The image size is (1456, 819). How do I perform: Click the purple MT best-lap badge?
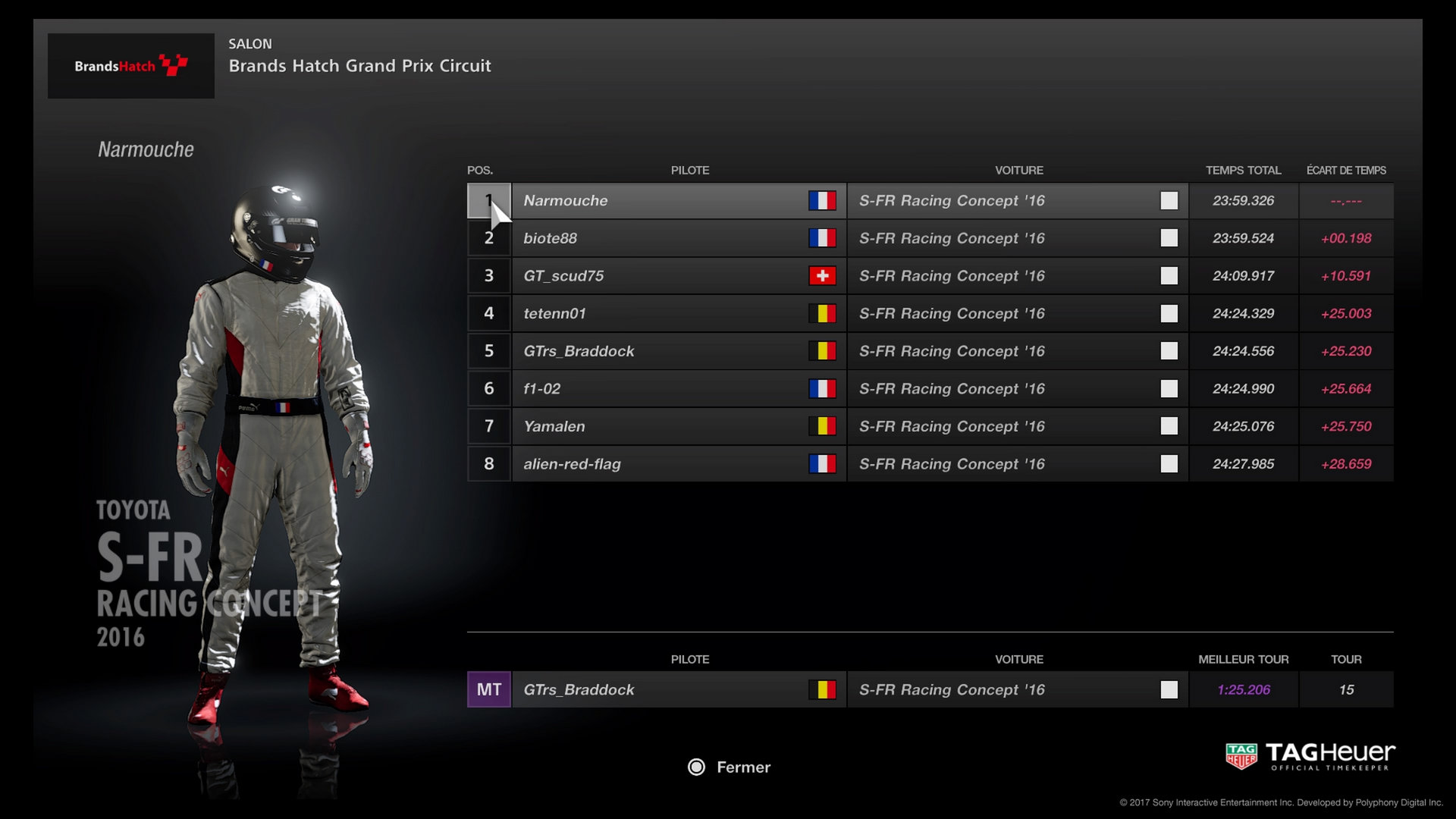pyautogui.click(x=489, y=689)
